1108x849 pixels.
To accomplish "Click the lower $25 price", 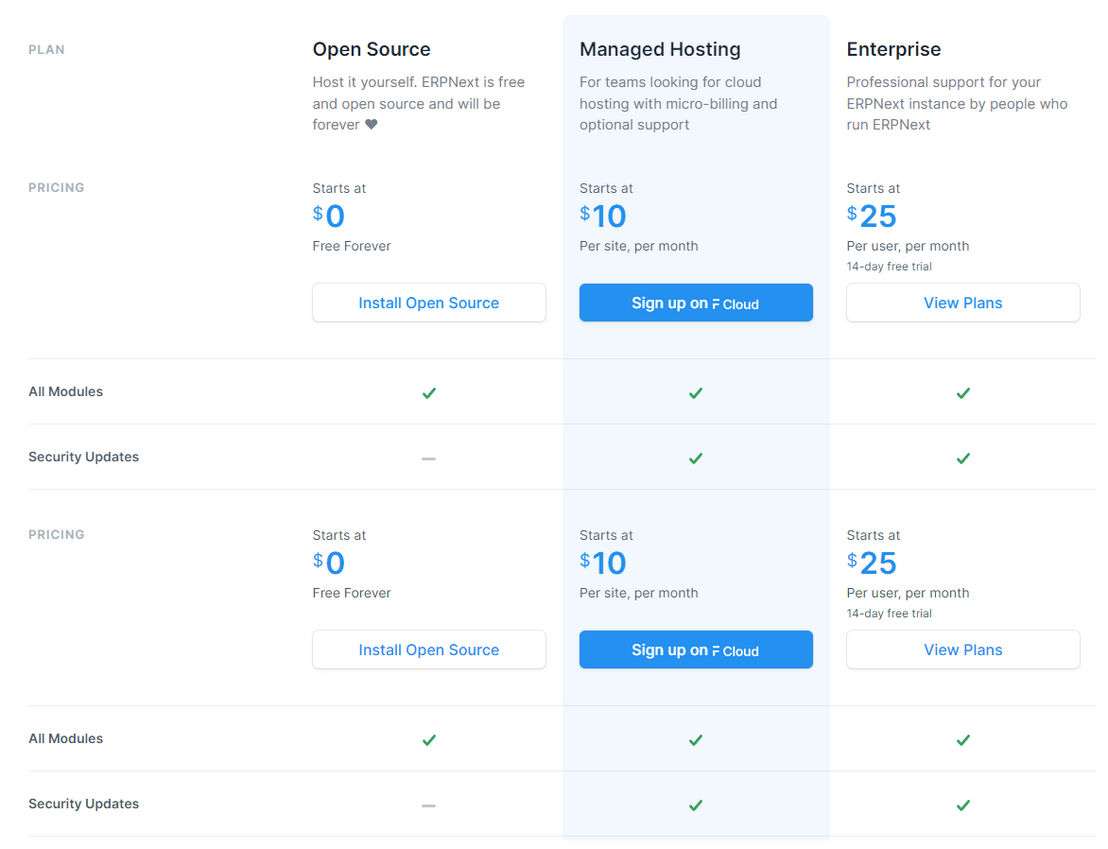I will (x=871, y=563).
